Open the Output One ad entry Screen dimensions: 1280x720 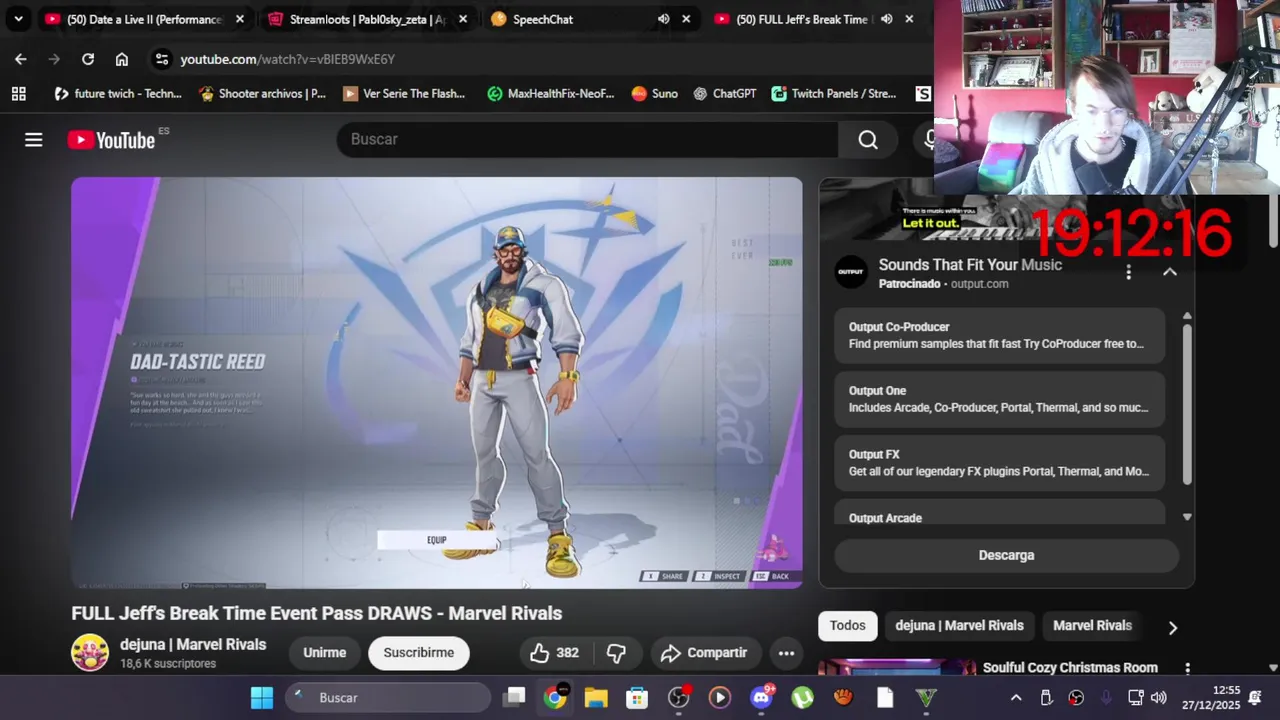[1000, 399]
